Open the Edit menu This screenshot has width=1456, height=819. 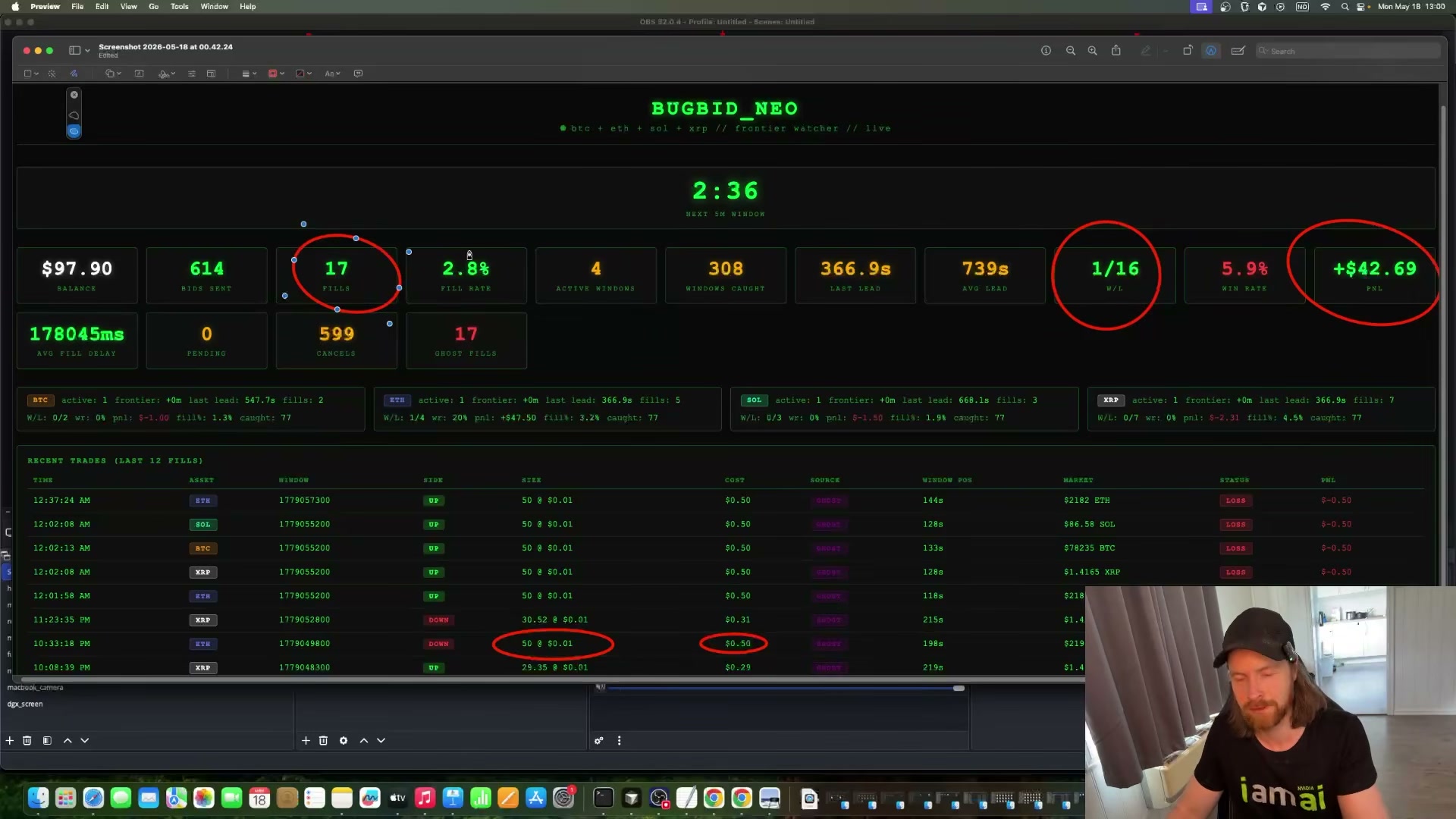102,7
